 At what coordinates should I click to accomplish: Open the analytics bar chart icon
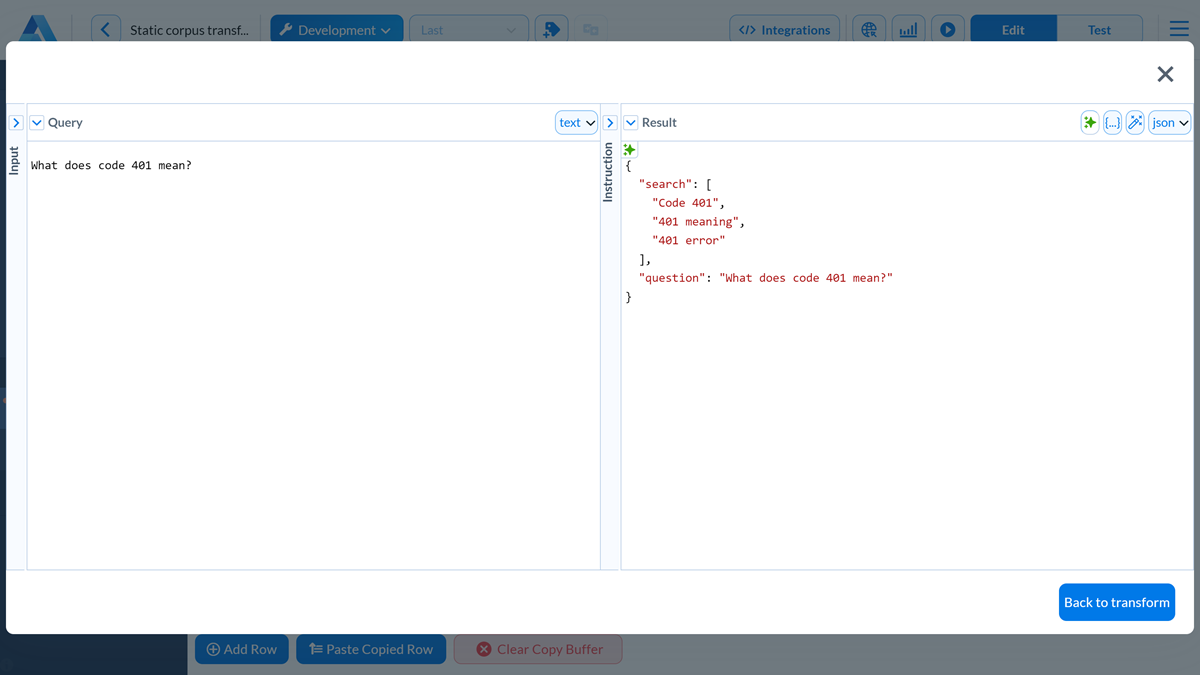(908, 28)
